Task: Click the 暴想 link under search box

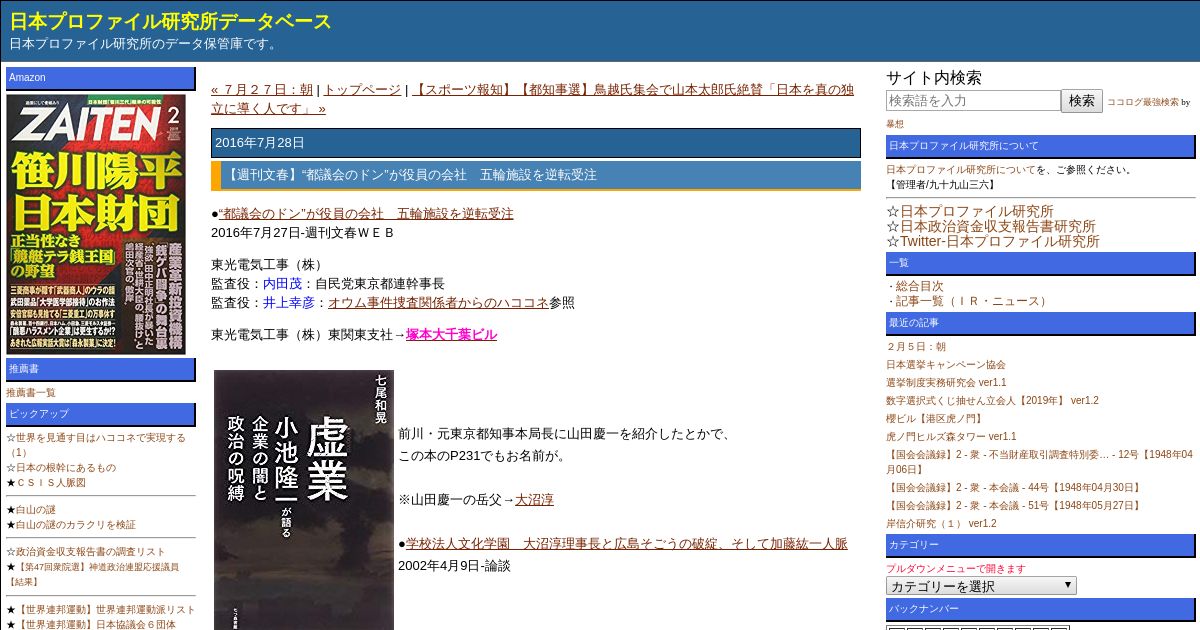Action: [x=895, y=124]
